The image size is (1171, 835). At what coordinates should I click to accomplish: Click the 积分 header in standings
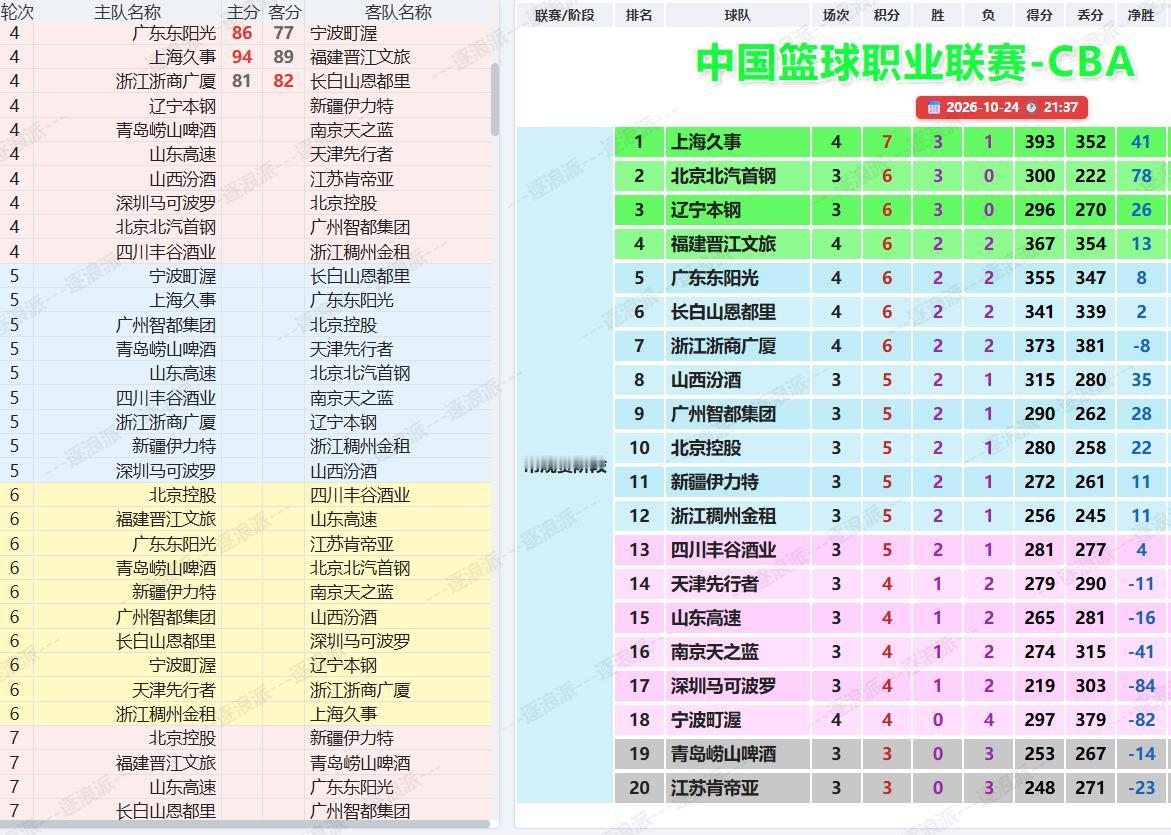[886, 15]
